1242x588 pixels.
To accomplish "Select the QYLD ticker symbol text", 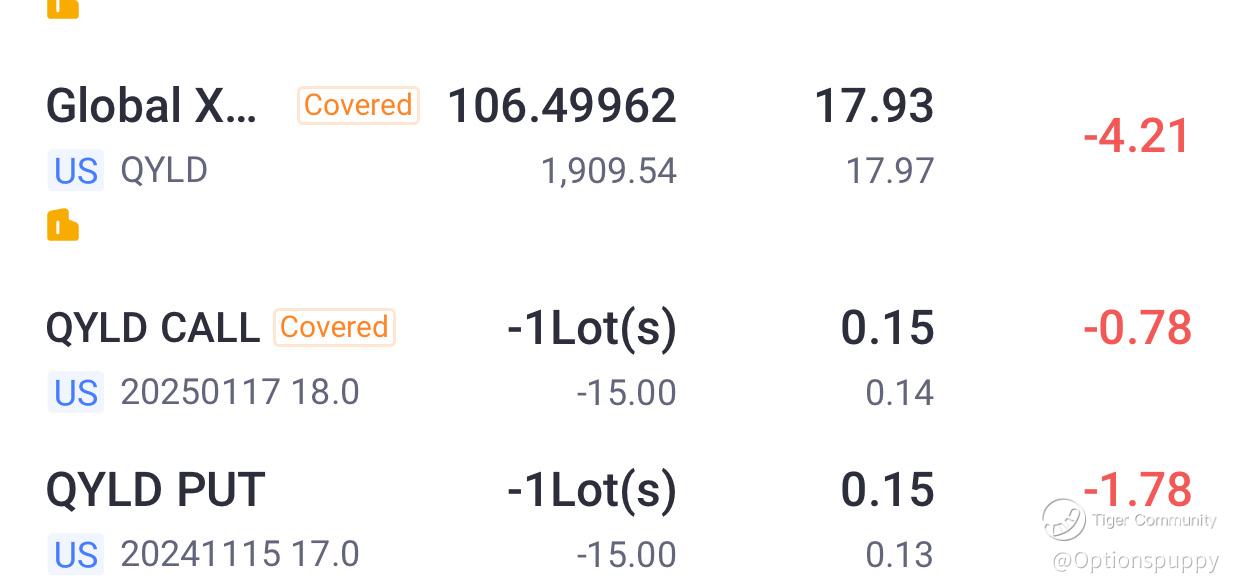I will pyautogui.click(x=164, y=171).
